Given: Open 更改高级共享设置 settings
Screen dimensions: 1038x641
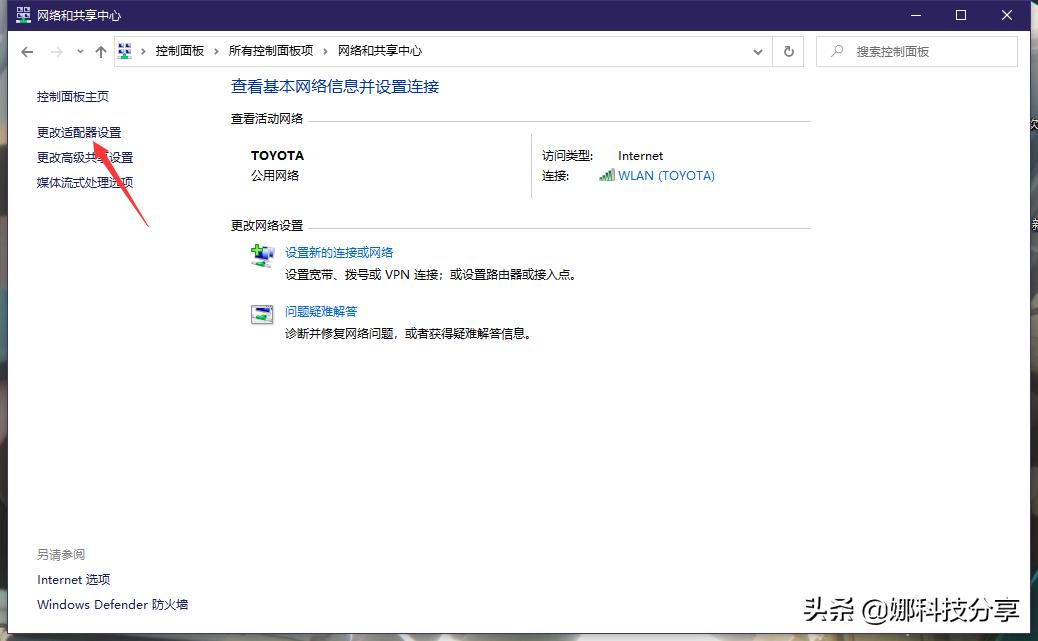Looking at the screenshot, I should point(83,157).
